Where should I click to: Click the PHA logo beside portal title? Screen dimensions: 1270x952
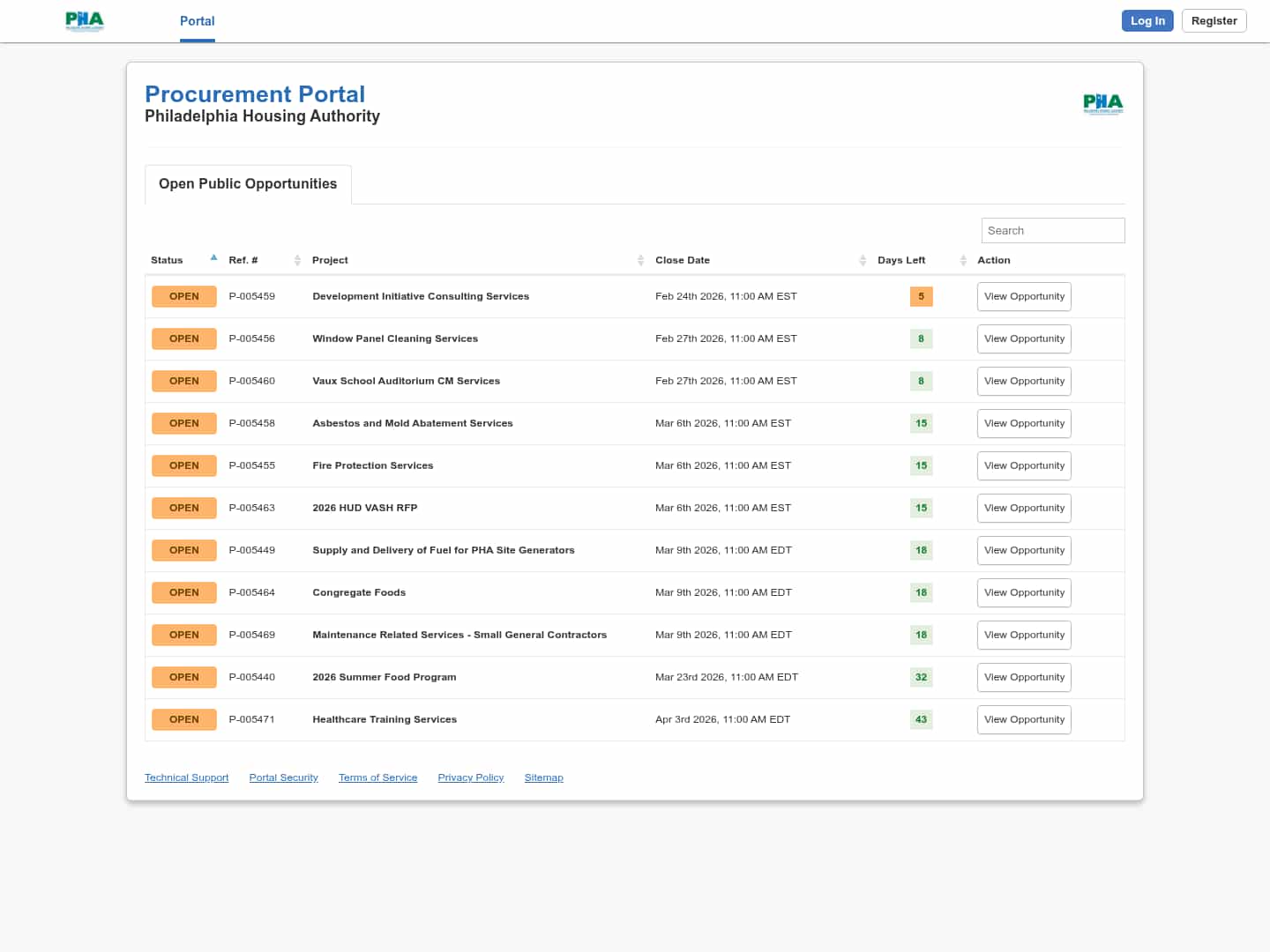click(1102, 104)
